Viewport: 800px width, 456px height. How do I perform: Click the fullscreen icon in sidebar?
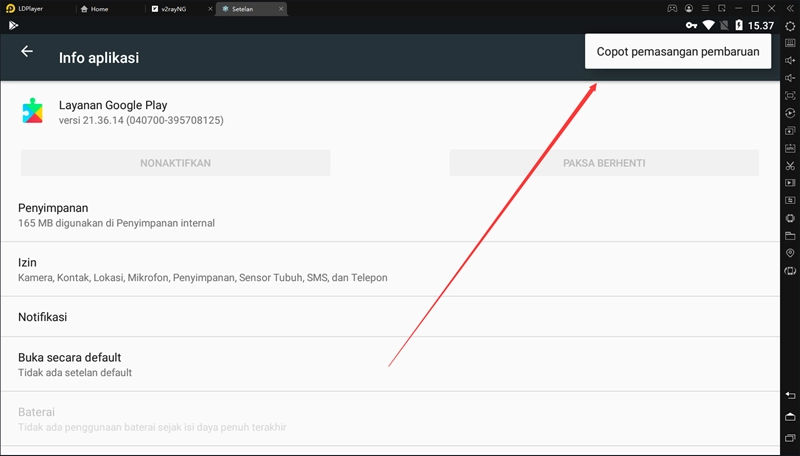click(790, 95)
